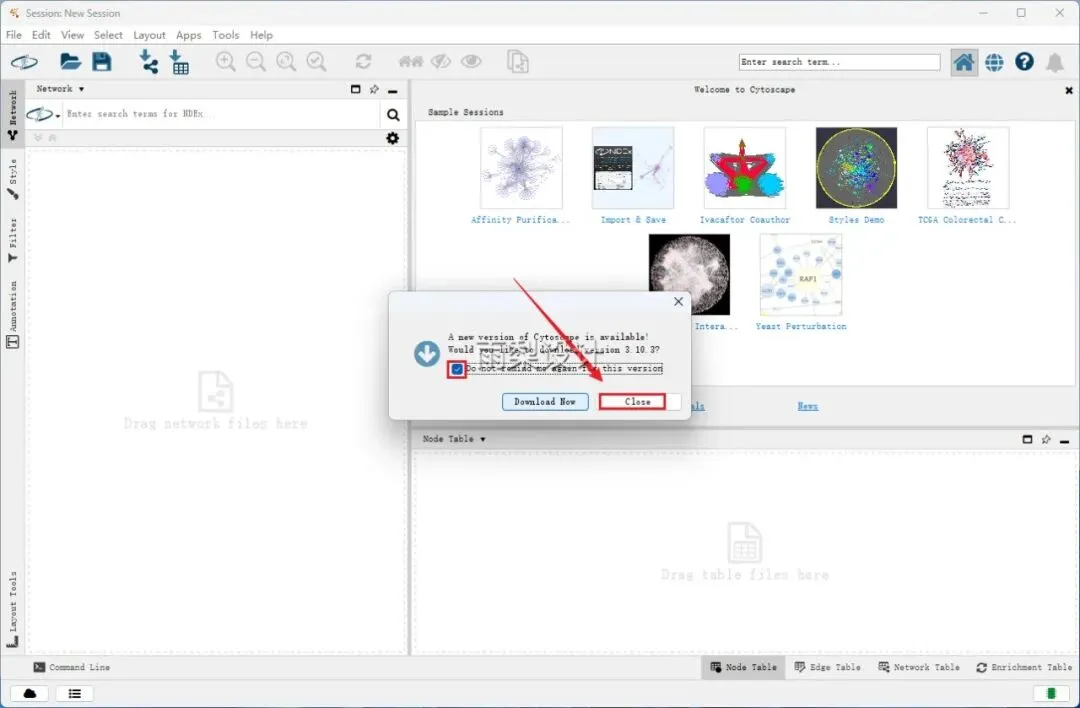
Task: Zoom in using the toolbar magnifier
Action: pyautogui.click(x=225, y=62)
